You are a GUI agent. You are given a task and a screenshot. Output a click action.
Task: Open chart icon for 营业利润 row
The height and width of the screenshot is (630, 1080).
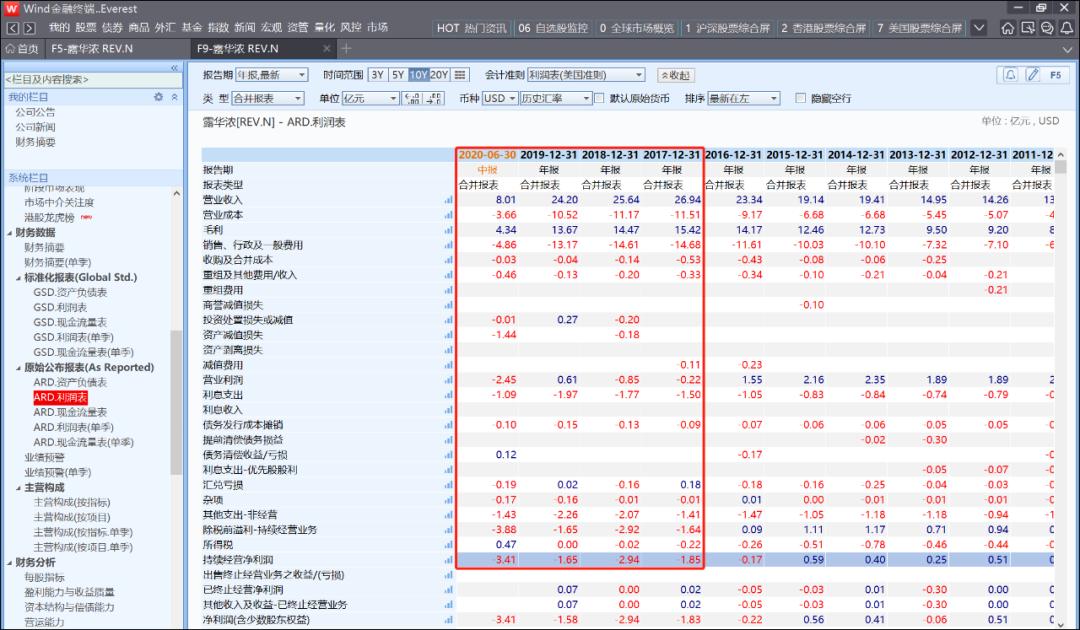point(448,380)
